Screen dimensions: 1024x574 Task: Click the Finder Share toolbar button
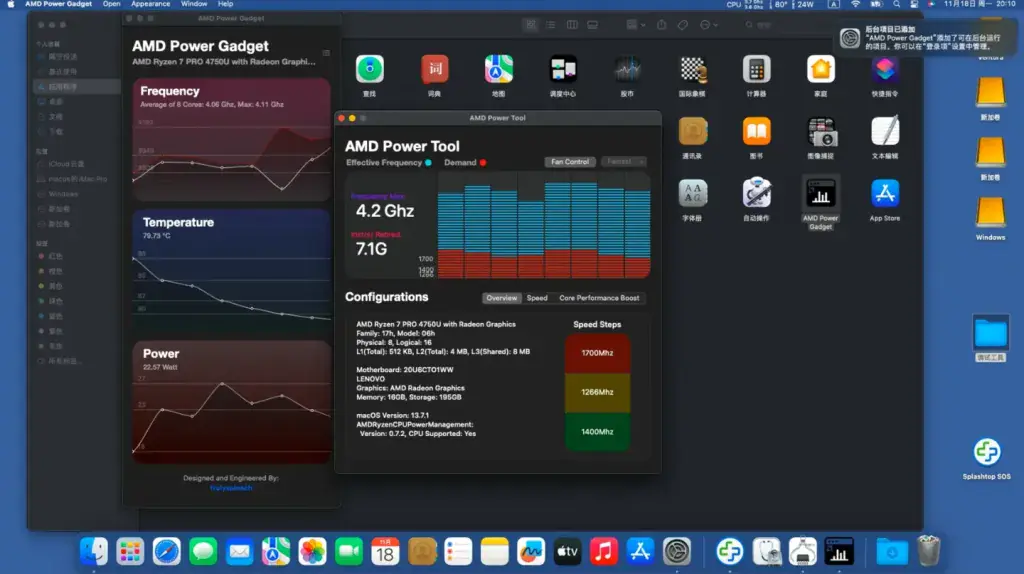pyautogui.click(x=662, y=25)
